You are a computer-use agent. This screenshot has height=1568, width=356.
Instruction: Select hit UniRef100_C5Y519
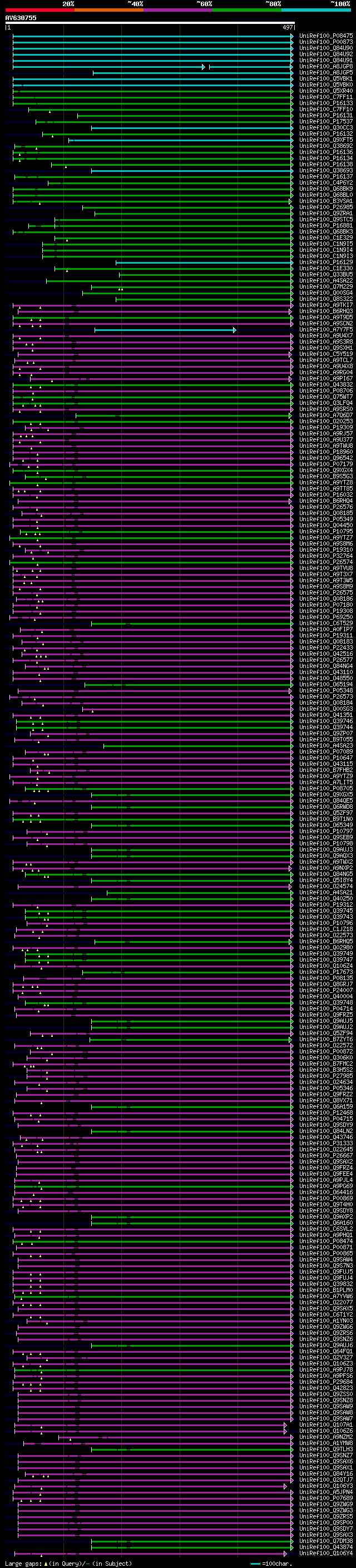[x=326, y=354]
